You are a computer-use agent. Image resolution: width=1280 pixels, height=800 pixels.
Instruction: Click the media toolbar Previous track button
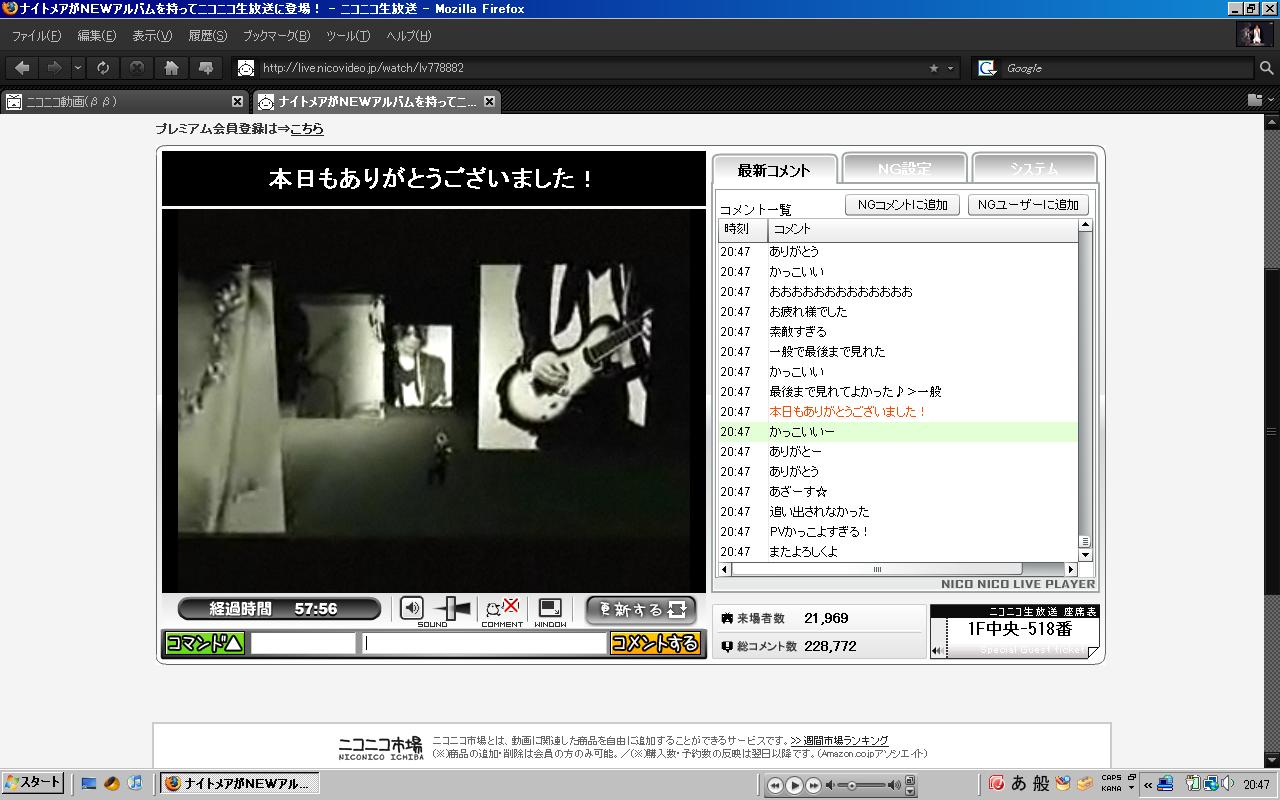[775, 786]
